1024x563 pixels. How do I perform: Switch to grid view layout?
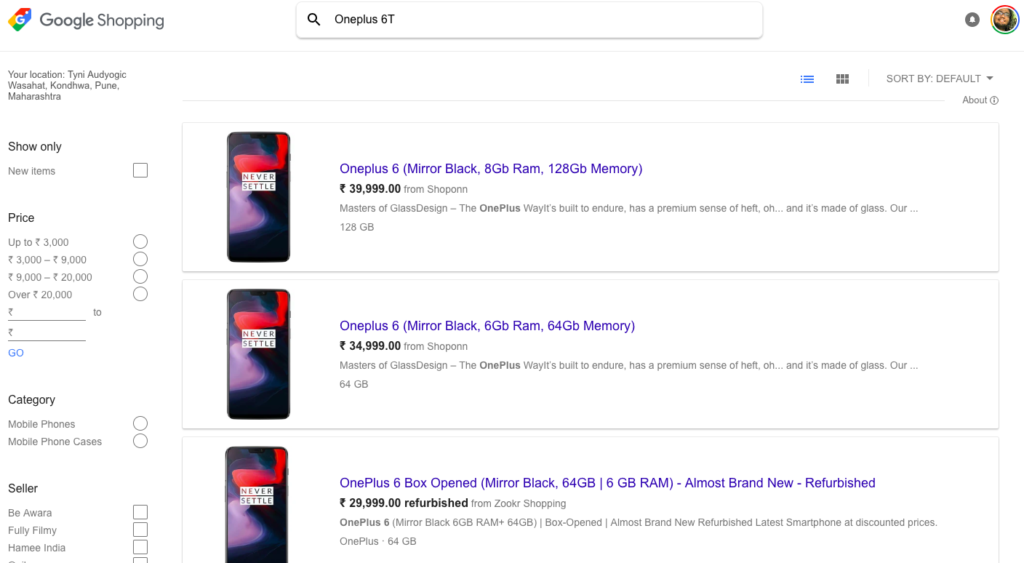pyautogui.click(x=842, y=79)
